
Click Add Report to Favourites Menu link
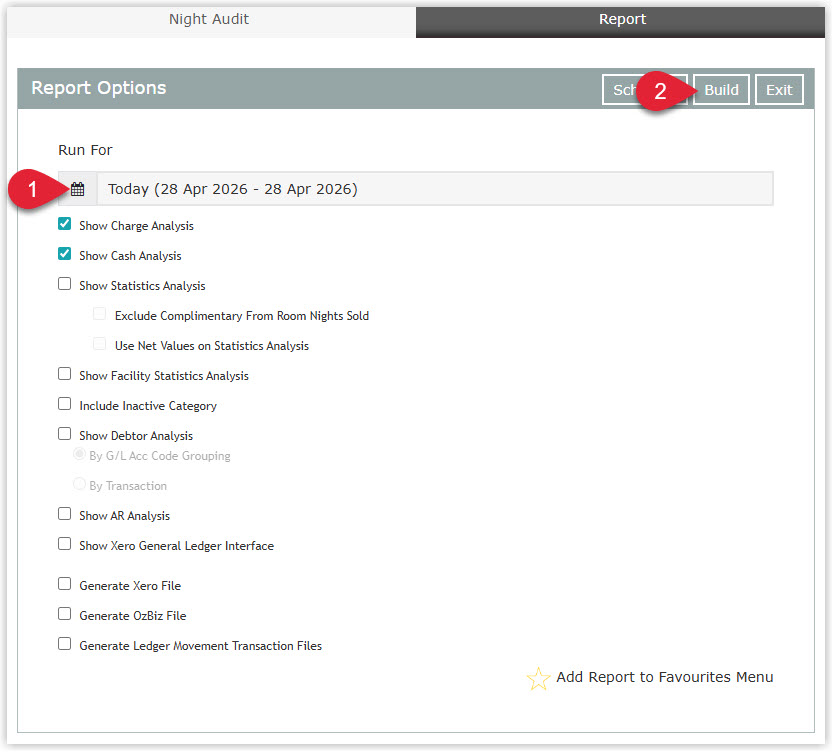pyautogui.click(x=665, y=678)
